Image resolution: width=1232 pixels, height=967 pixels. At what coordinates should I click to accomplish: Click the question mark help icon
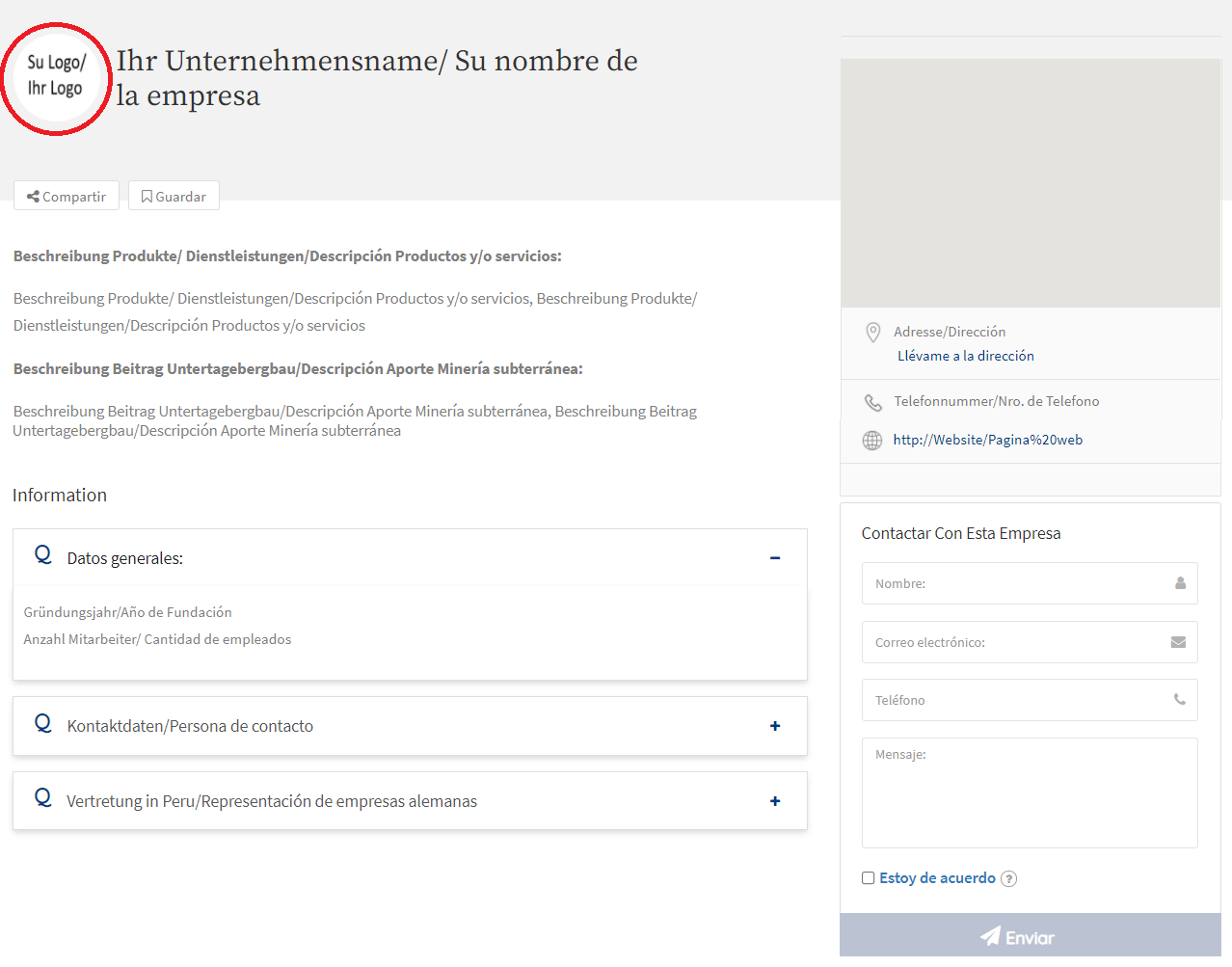[1008, 878]
